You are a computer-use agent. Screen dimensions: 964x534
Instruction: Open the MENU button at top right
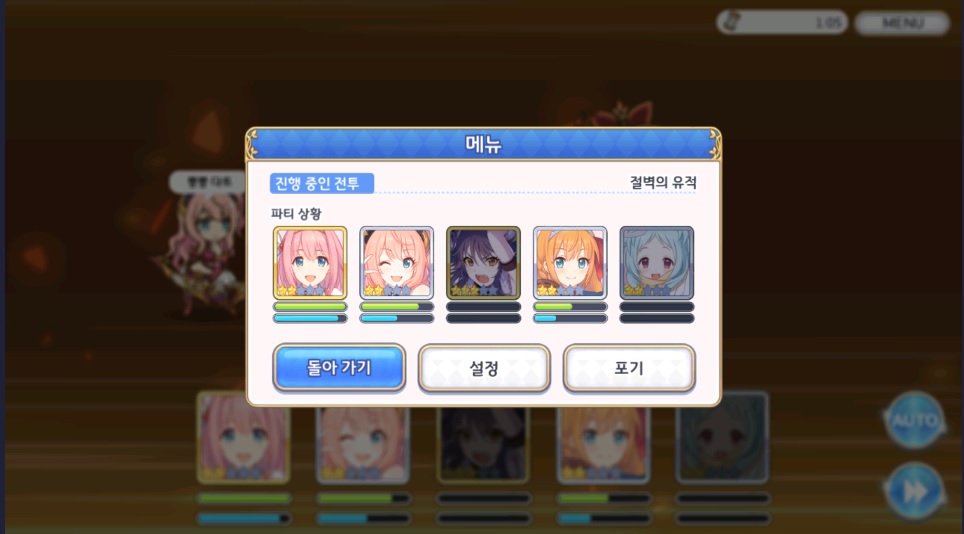[x=902, y=23]
